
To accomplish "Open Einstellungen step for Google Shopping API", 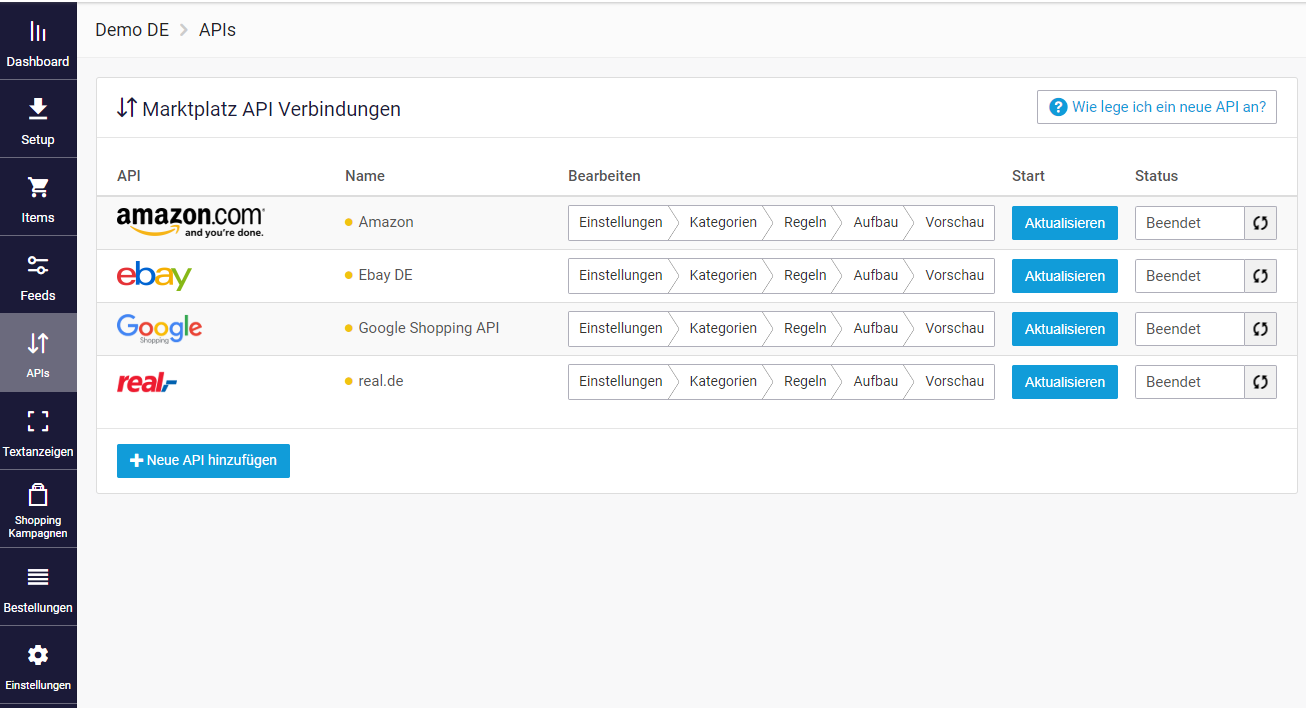I will click(x=620, y=329).
